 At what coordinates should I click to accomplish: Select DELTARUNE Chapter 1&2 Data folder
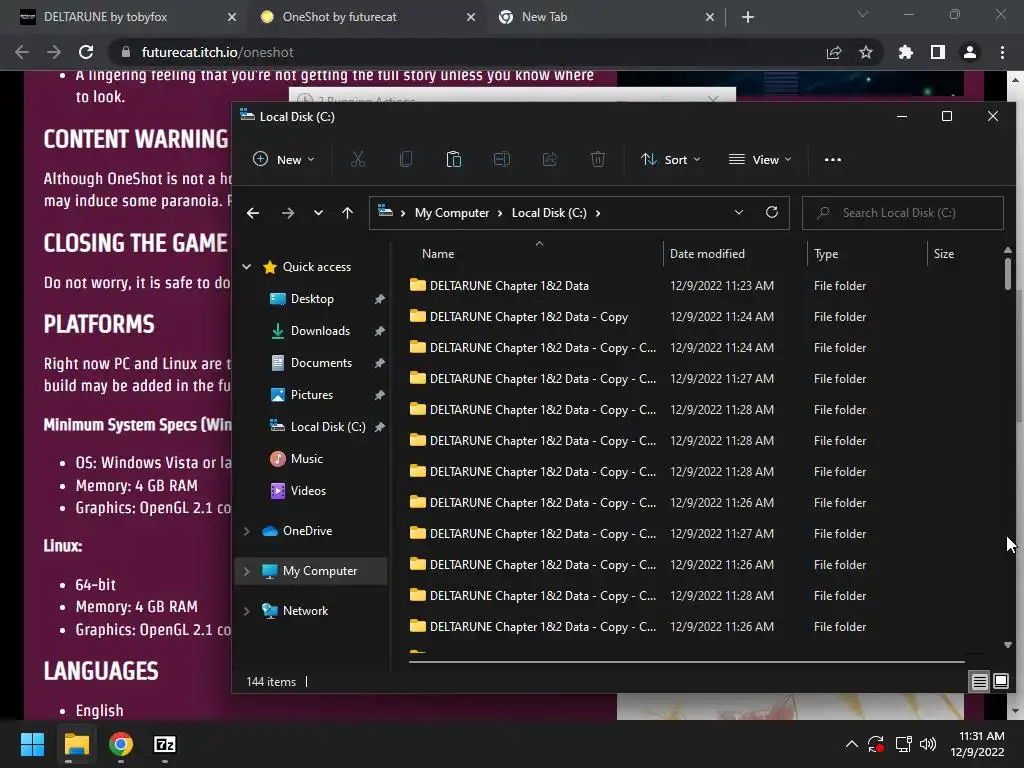509,285
